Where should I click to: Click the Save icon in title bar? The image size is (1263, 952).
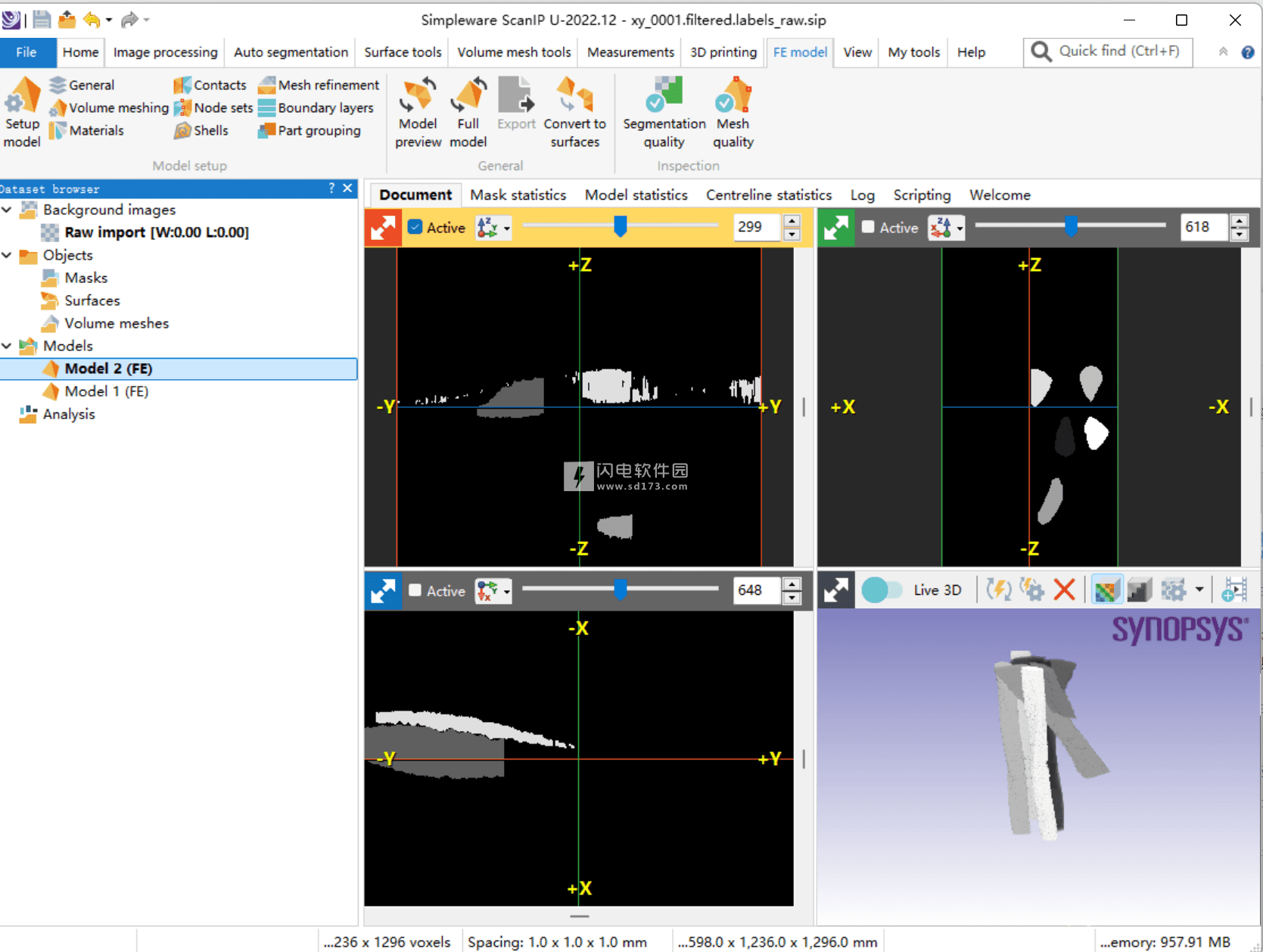pyautogui.click(x=42, y=20)
